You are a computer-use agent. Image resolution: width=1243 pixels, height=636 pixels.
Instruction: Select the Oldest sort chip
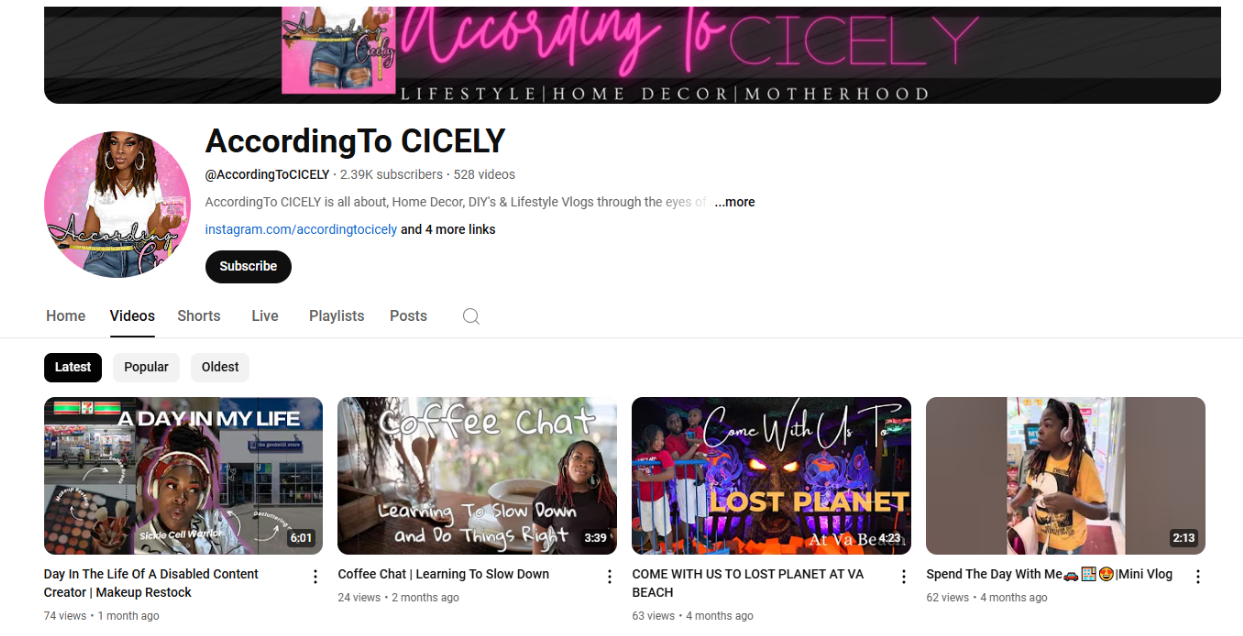tap(220, 367)
